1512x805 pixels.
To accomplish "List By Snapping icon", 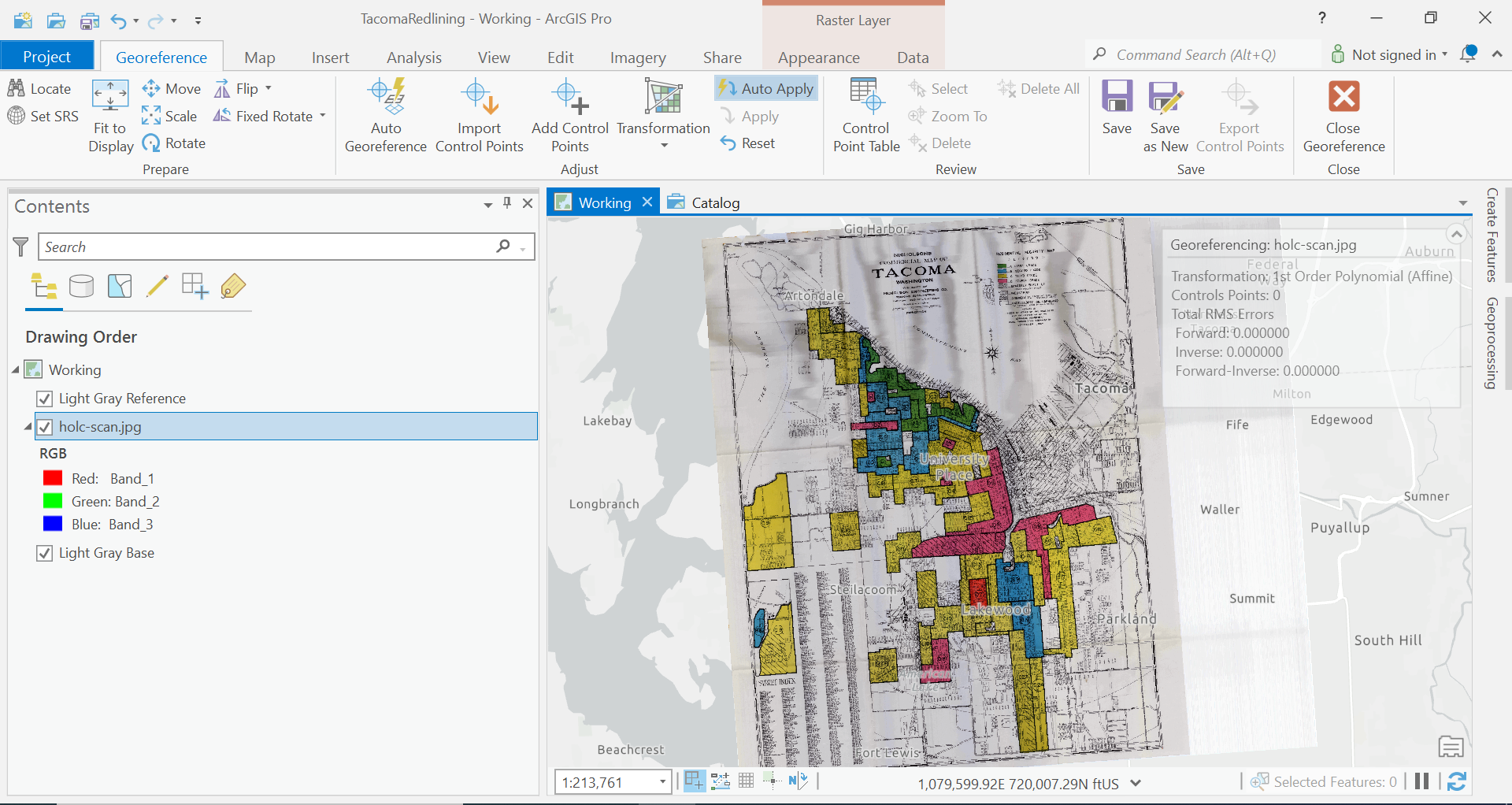I will point(195,287).
